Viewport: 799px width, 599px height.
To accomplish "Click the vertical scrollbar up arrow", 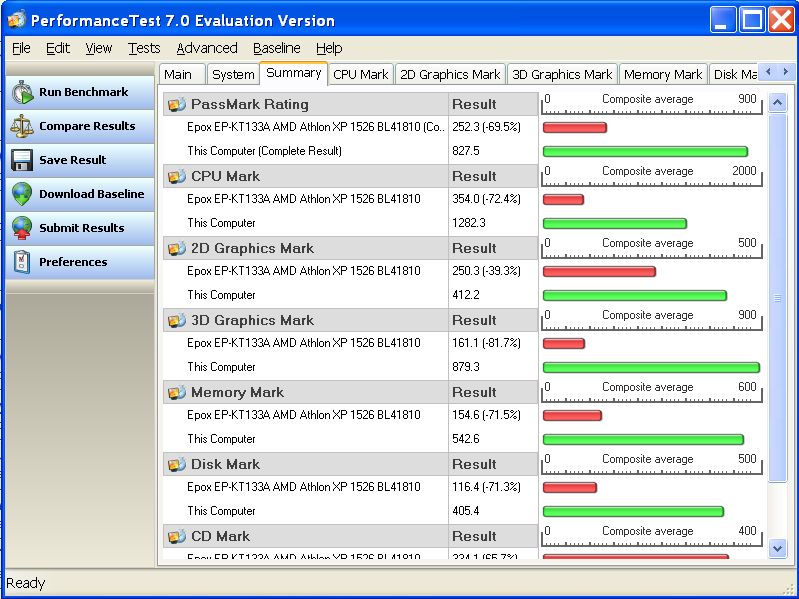I will 777,102.
